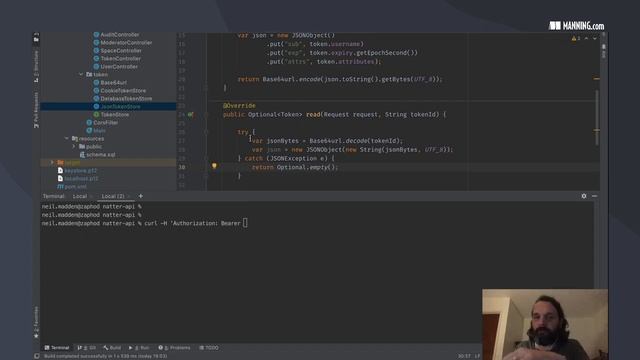Hide the terminal panel with minimize icon
Image resolution: width=640 pixels, height=360 pixels.
(595, 196)
